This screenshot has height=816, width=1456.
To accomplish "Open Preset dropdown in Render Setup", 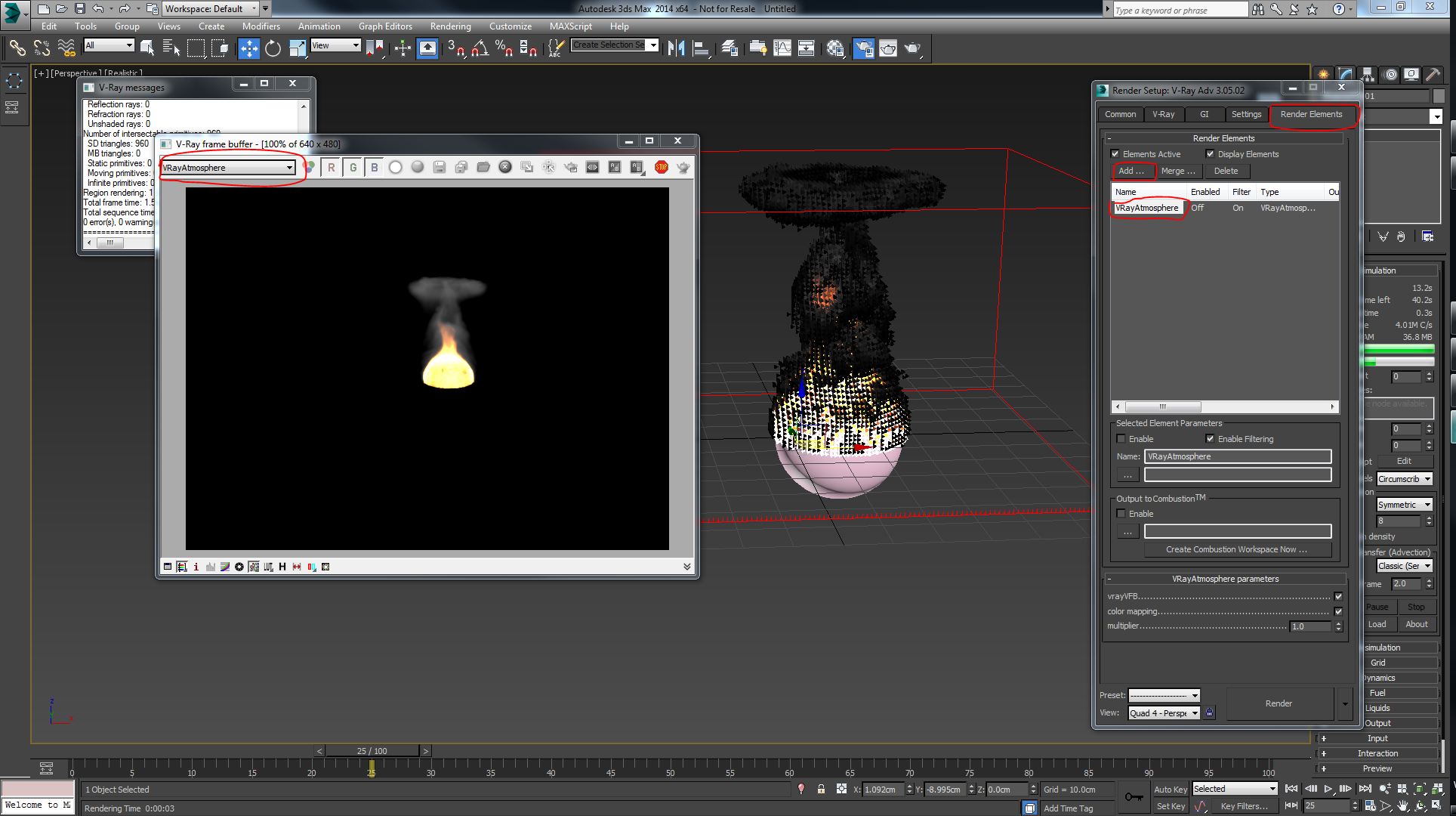I will (1164, 695).
